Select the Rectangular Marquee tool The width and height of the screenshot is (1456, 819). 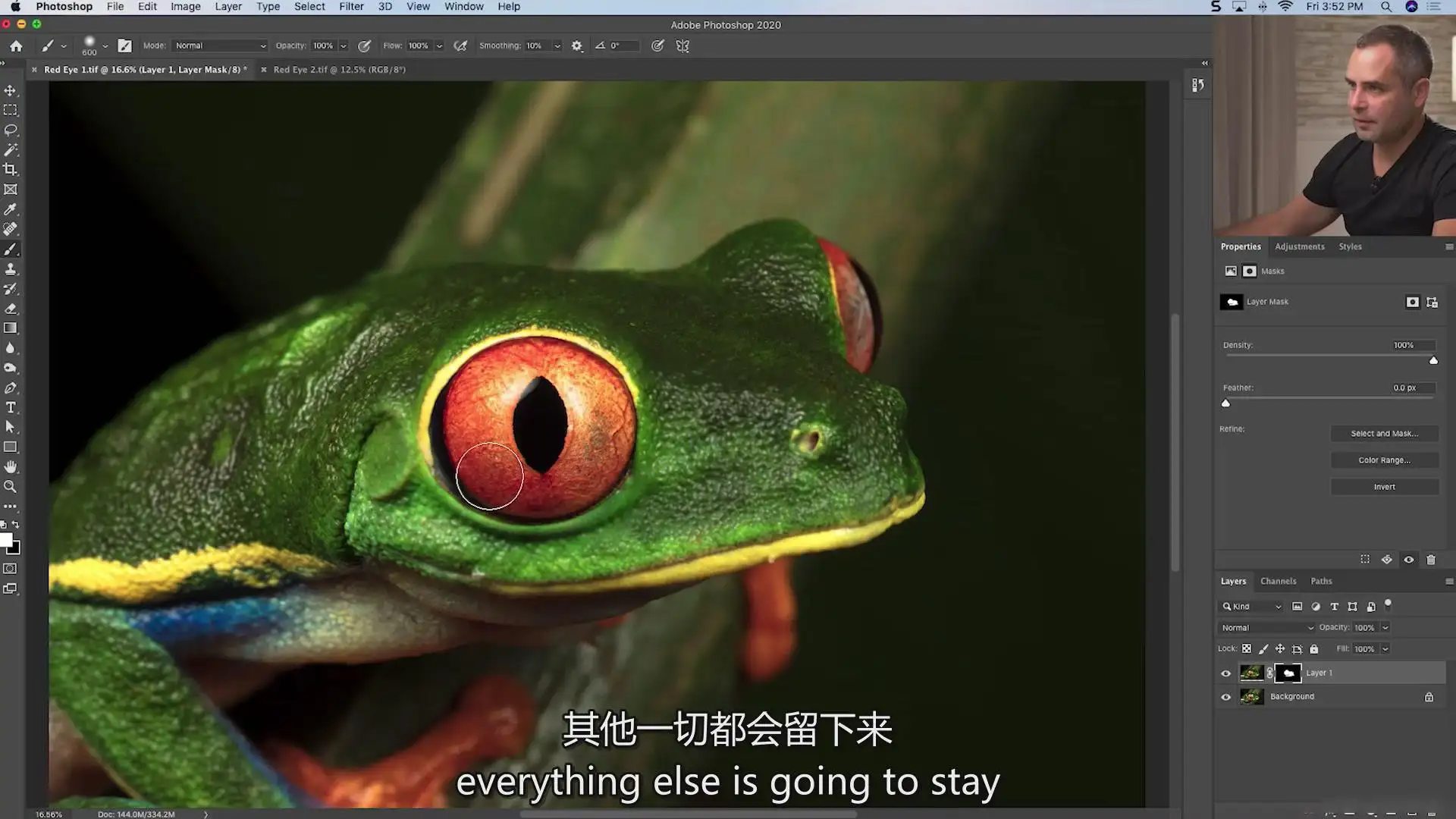(11, 110)
